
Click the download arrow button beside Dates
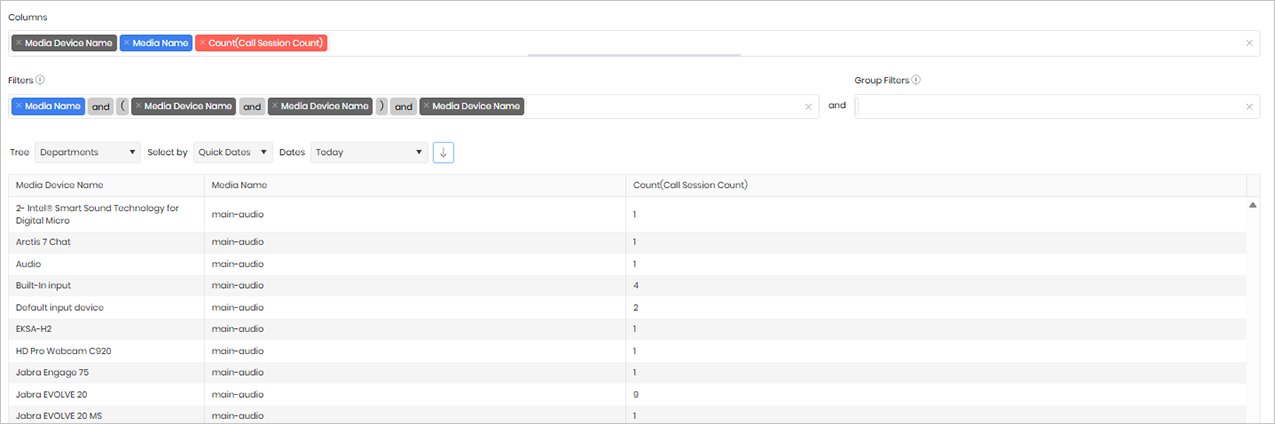click(x=444, y=152)
